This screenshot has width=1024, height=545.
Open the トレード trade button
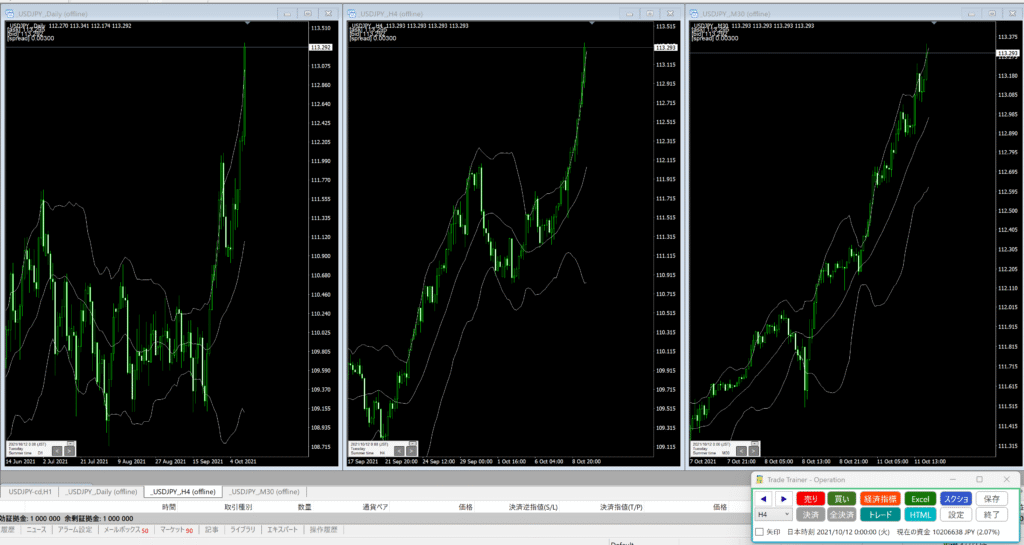tap(880, 514)
